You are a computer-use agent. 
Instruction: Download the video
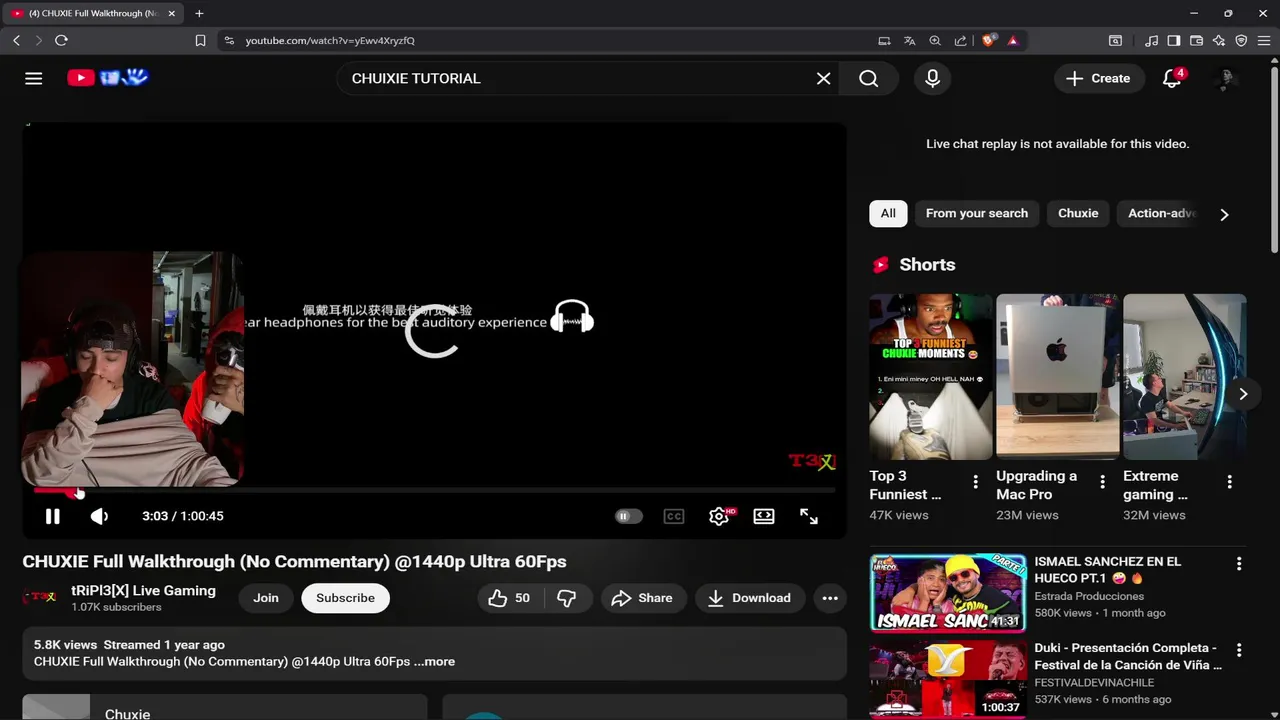point(750,598)
